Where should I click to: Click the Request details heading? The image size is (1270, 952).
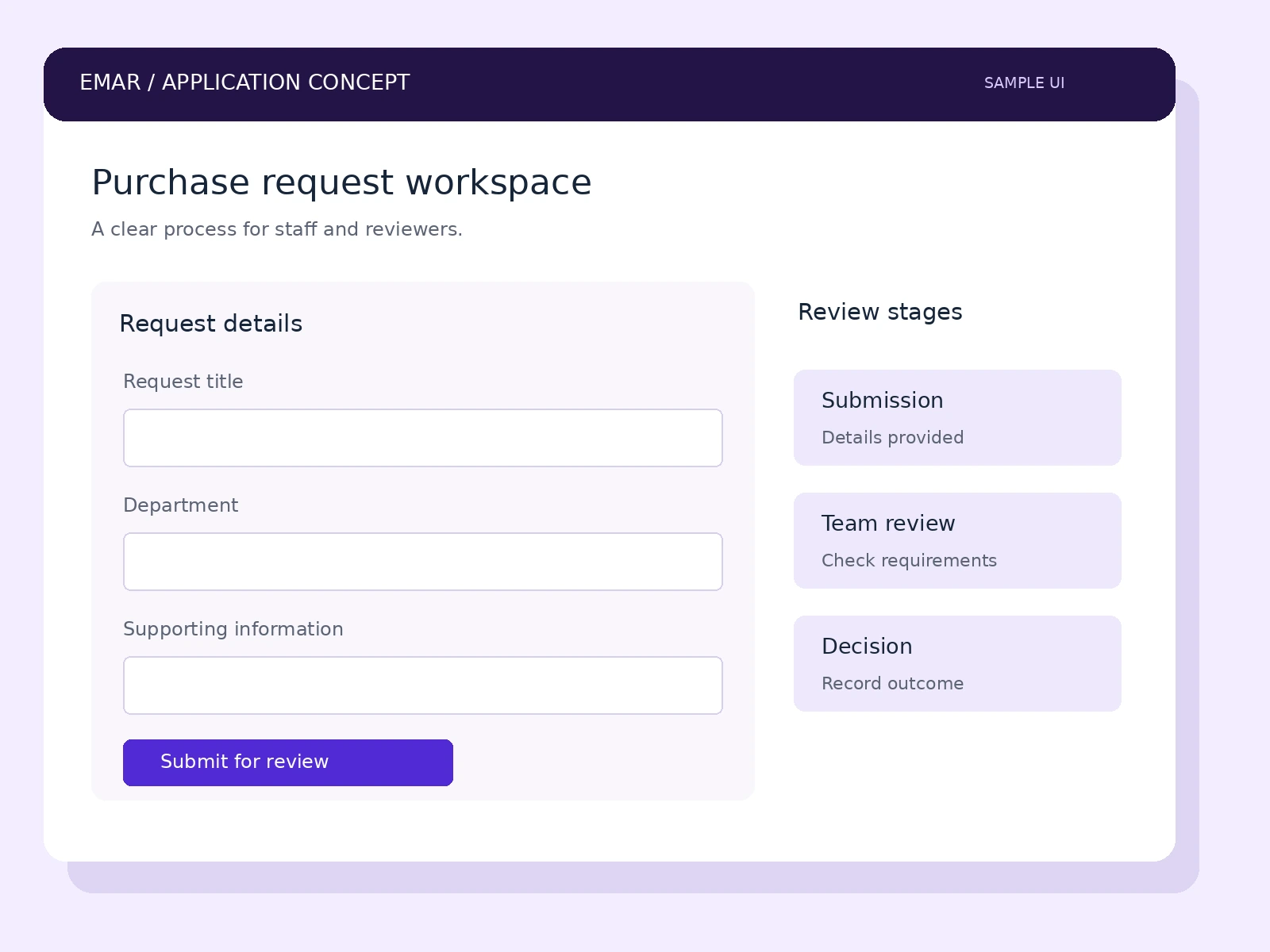[x=210, y=324]
